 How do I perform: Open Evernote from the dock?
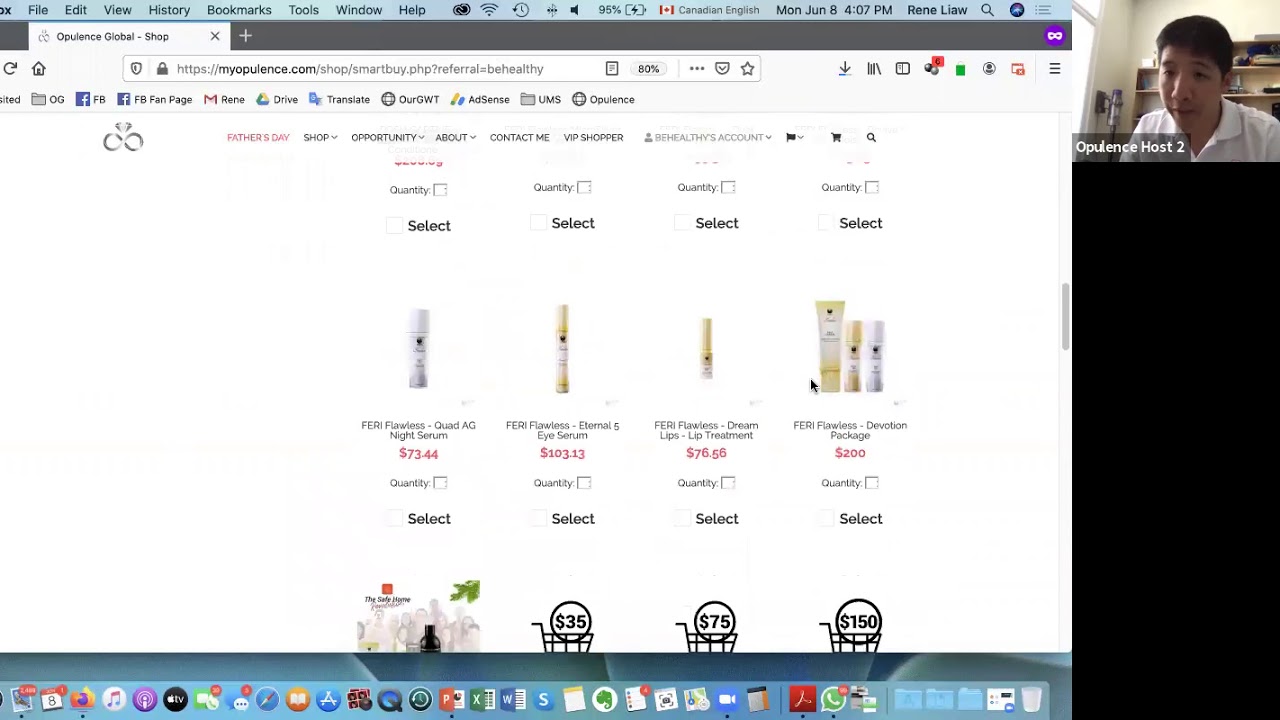point(604,700)
